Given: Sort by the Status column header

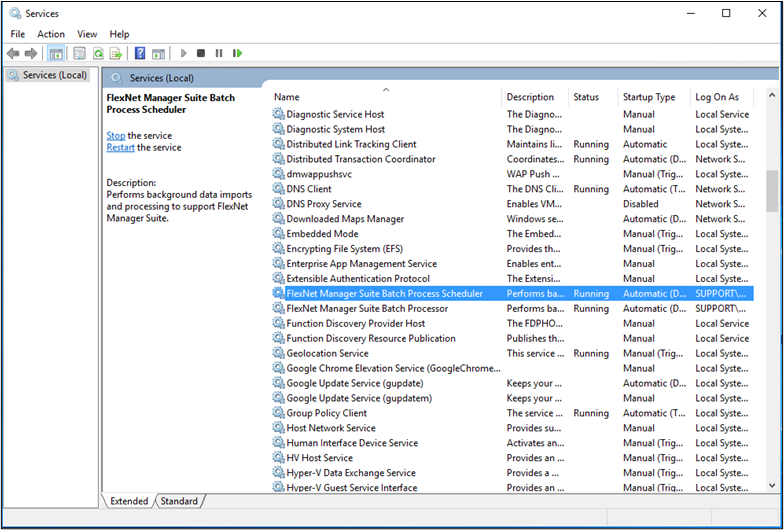Looking at the screenshot, I should click(x=594, y=97).
